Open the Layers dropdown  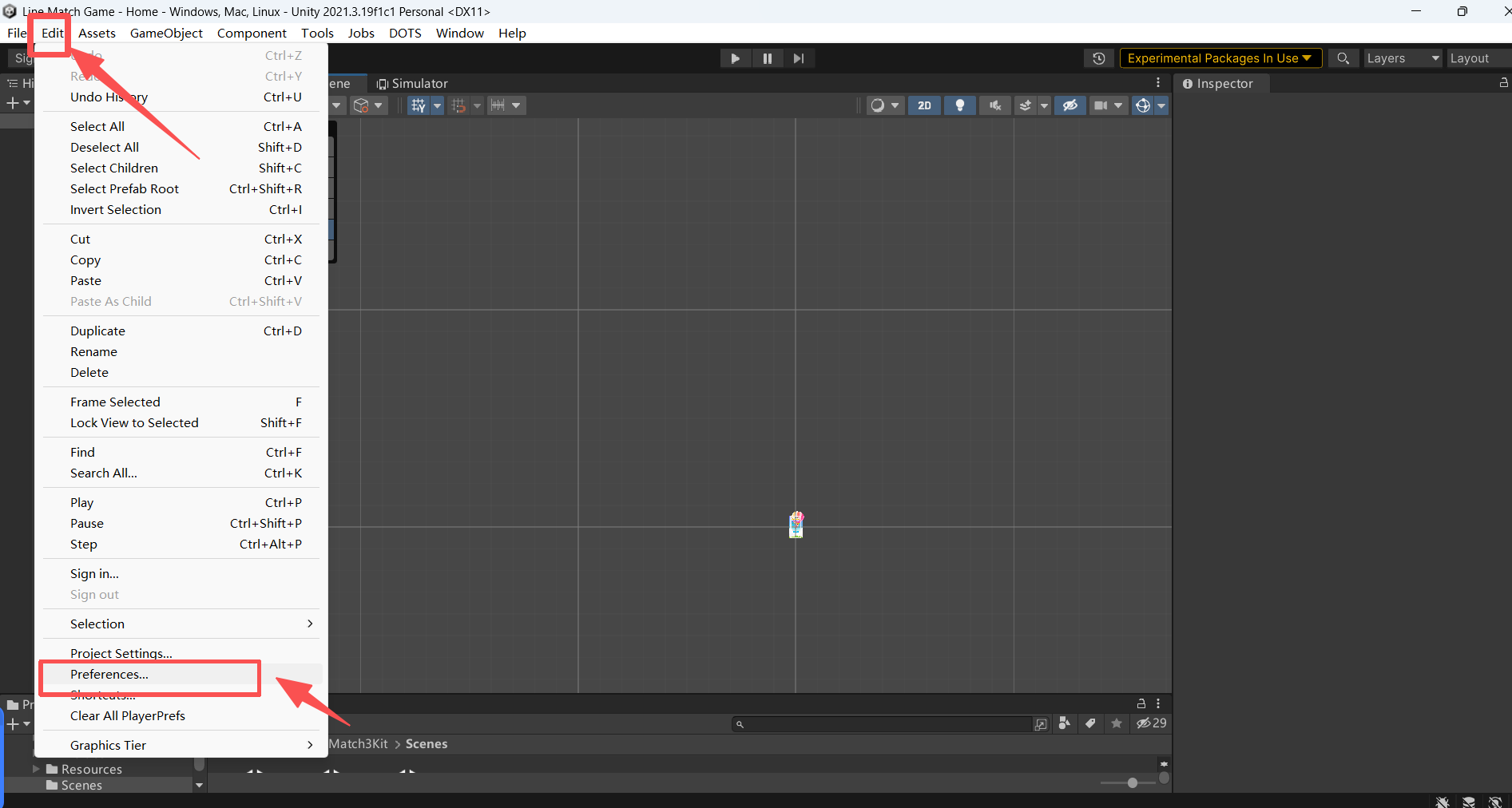coord(1402,58)
